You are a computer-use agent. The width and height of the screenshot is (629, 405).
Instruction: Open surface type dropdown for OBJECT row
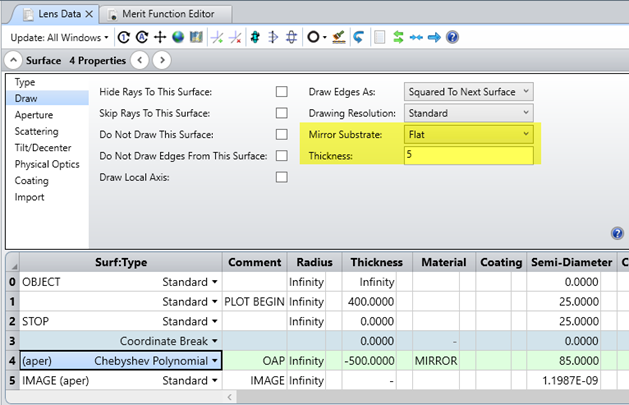click(215, 282)
